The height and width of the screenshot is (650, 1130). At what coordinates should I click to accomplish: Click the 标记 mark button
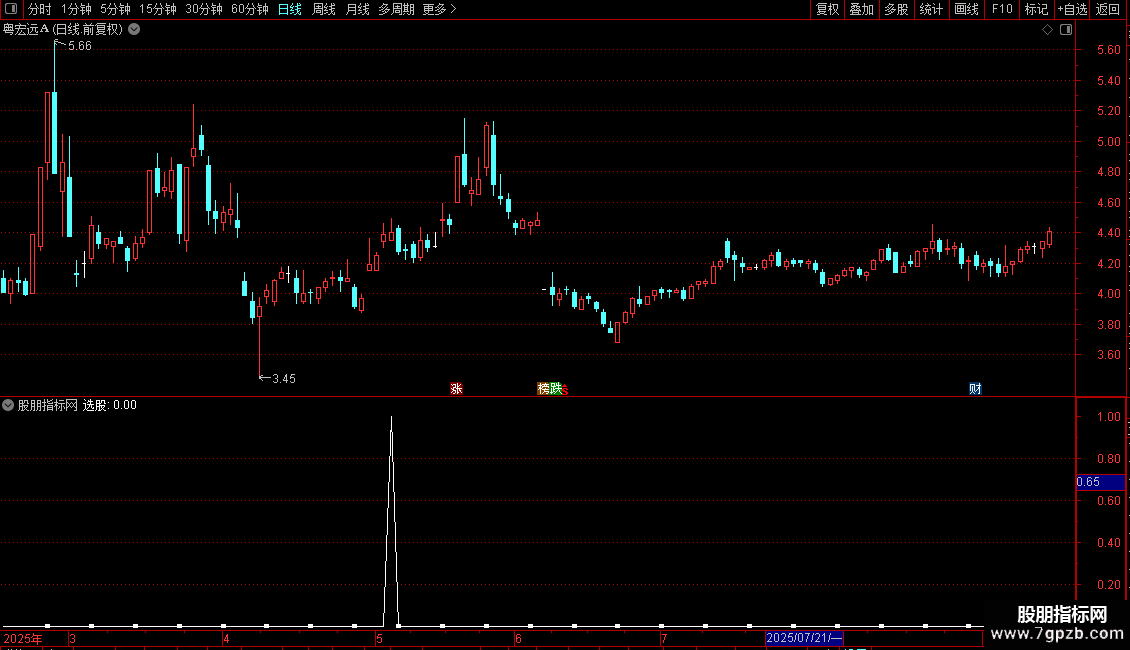(1036, 9)
